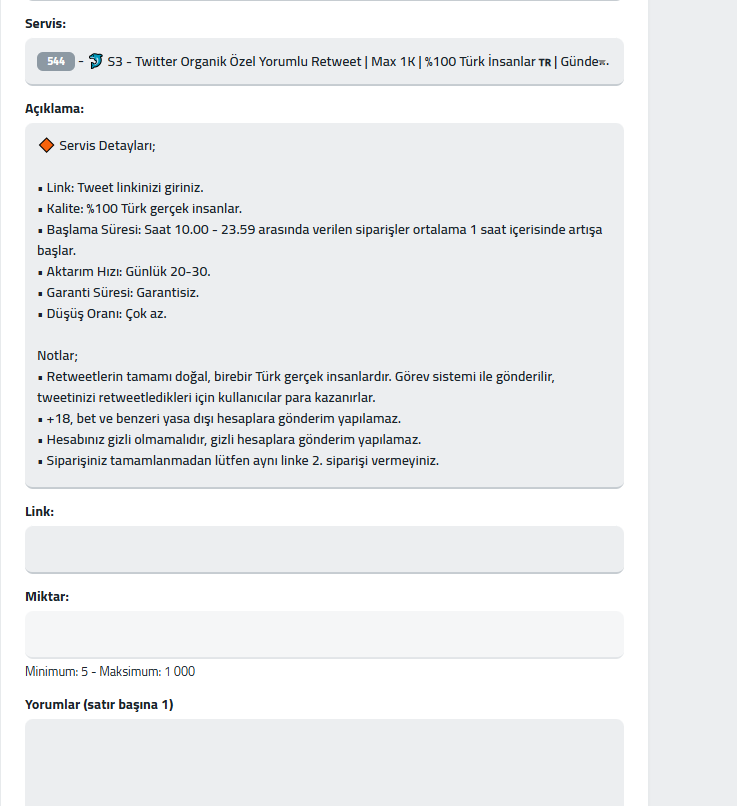Click inside the Yorumlar comments textarea
The image size is (737, 806).
[x=324, y=762]
